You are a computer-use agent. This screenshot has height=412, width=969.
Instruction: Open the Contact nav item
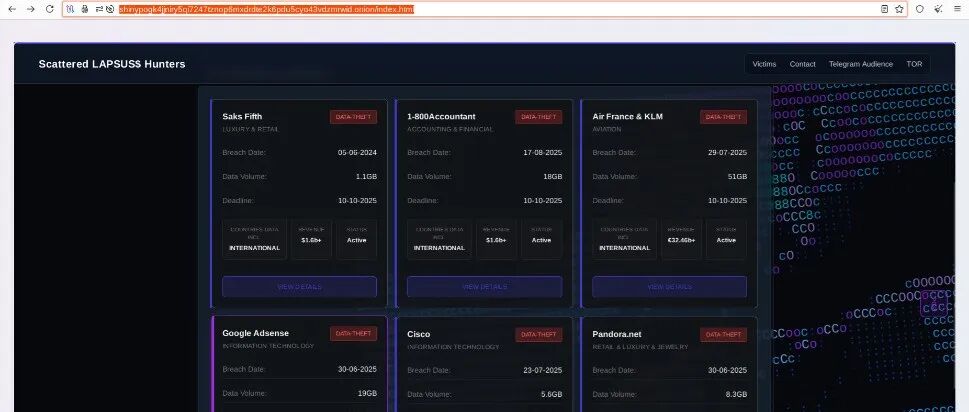tap(802, 64)
